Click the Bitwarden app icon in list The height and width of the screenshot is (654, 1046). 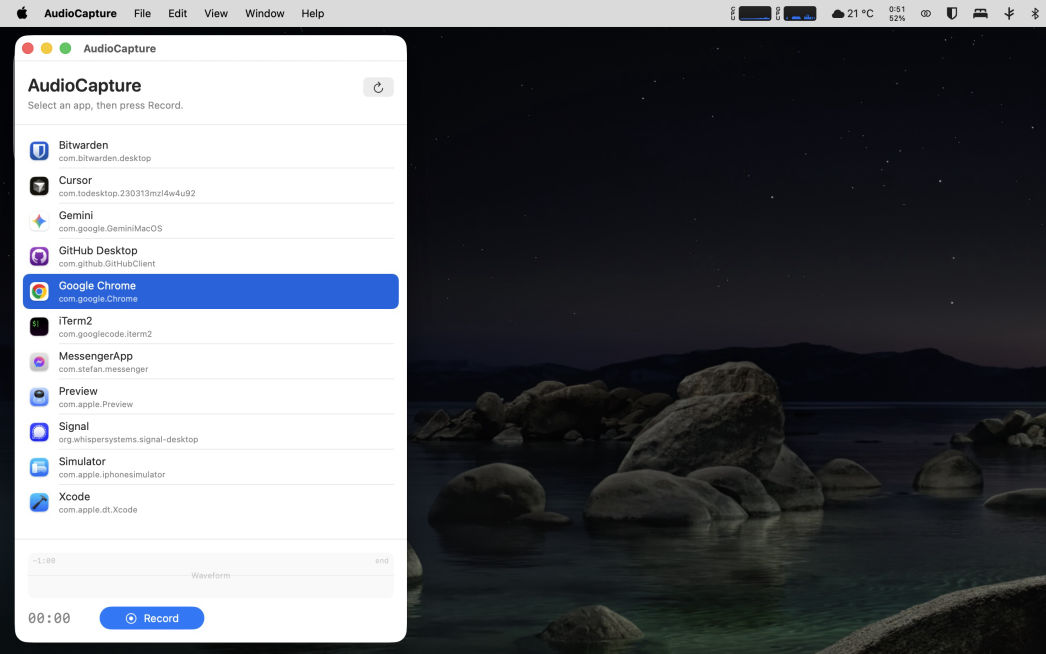39,151
